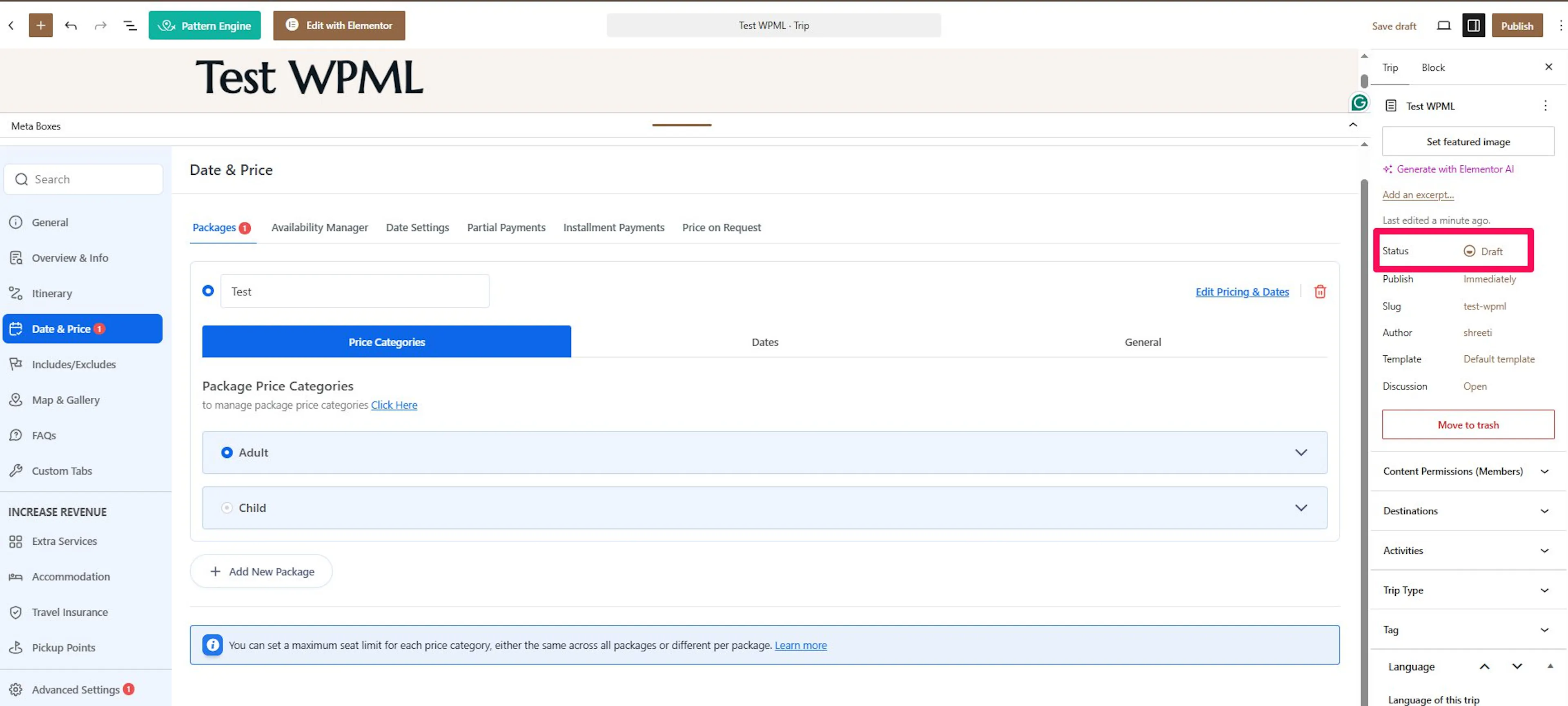Expand the Activities panel
Image resolution: width=1568 pixels, height=706 pixels.
pyautogui.click(x=1468, y=550)
